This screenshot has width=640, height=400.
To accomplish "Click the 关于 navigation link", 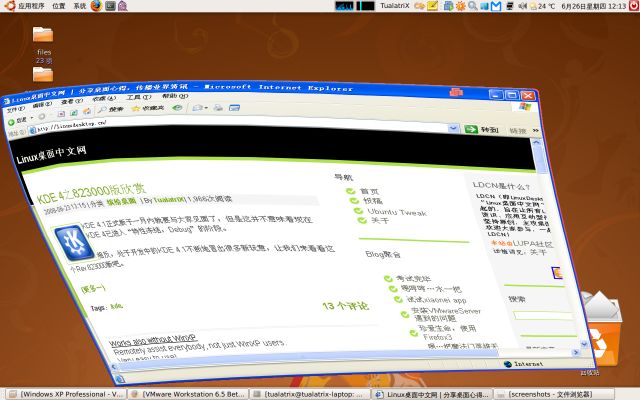I will click(x=380, y=221).
